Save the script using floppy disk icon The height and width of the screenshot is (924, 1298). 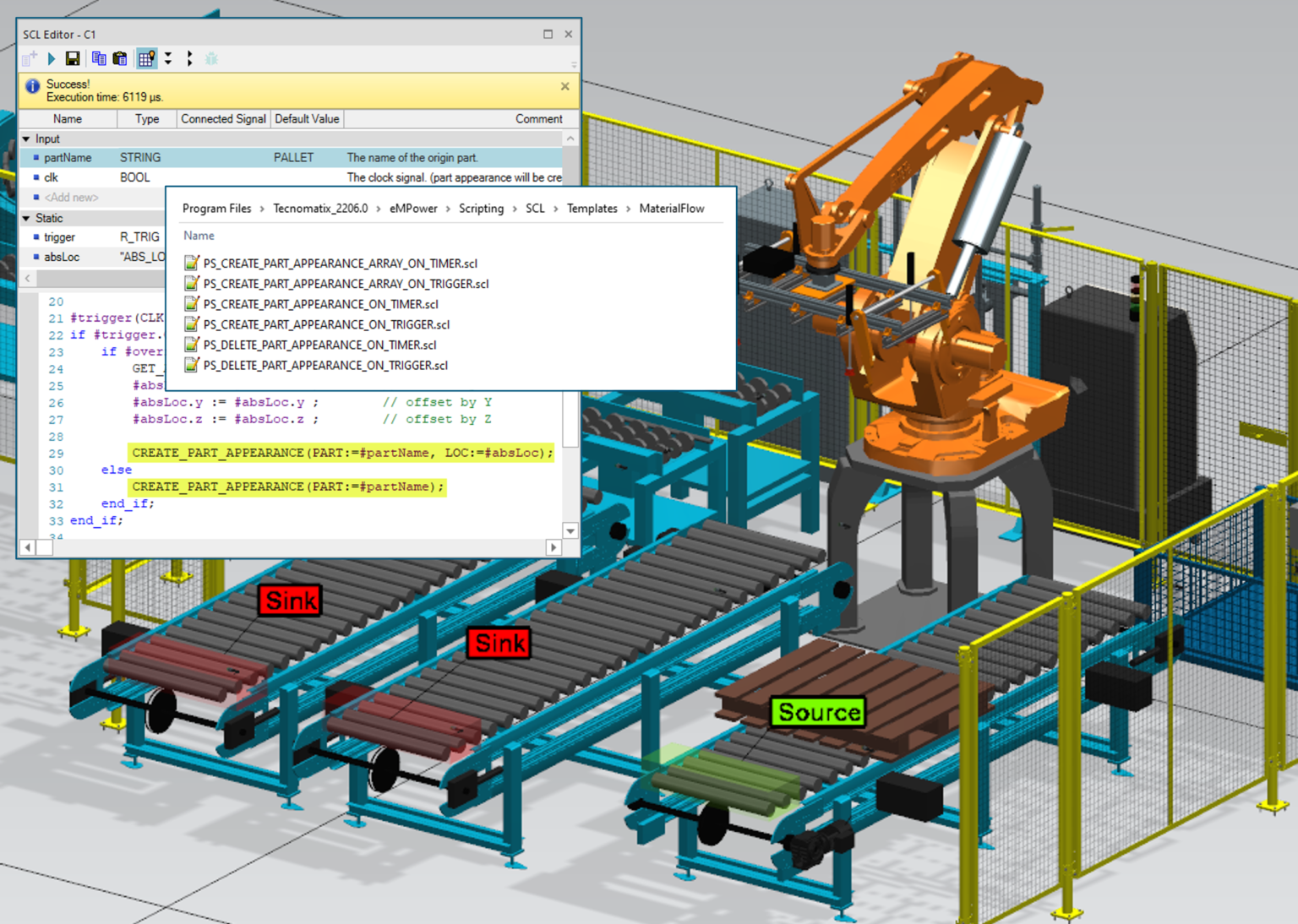coord(73,58)
